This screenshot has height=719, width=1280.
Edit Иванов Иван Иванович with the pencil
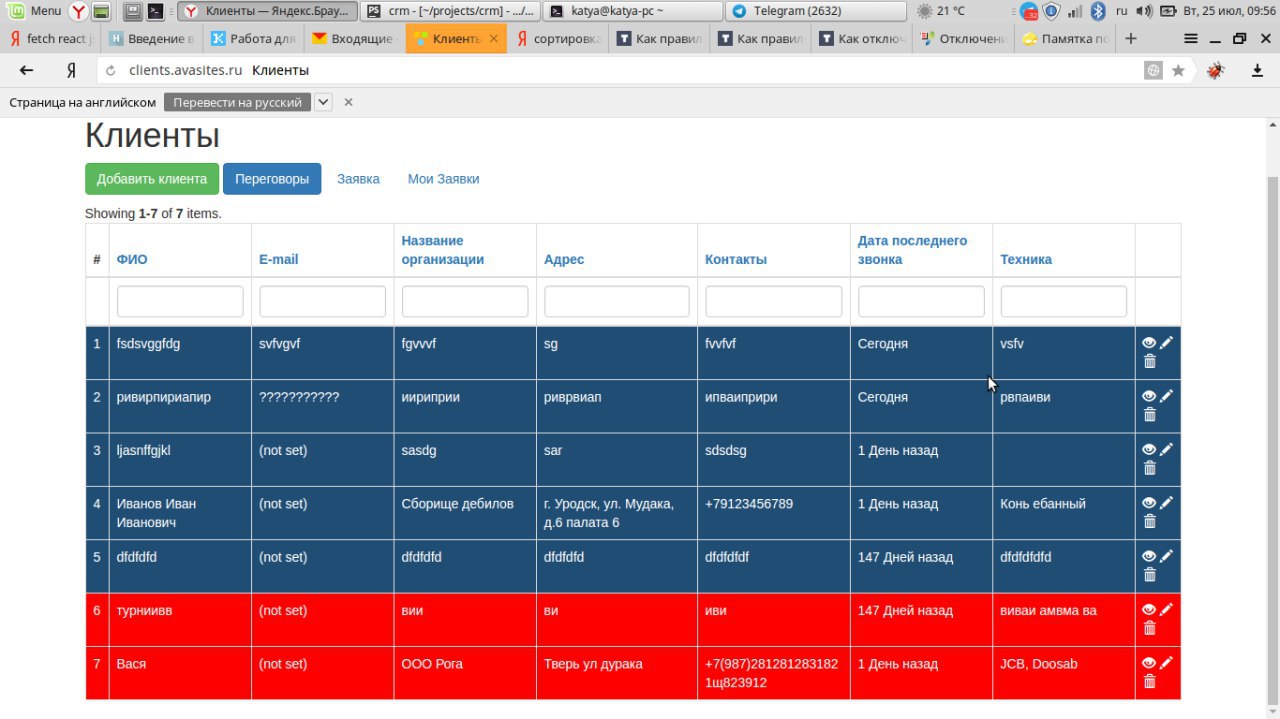click(1166, 502)
